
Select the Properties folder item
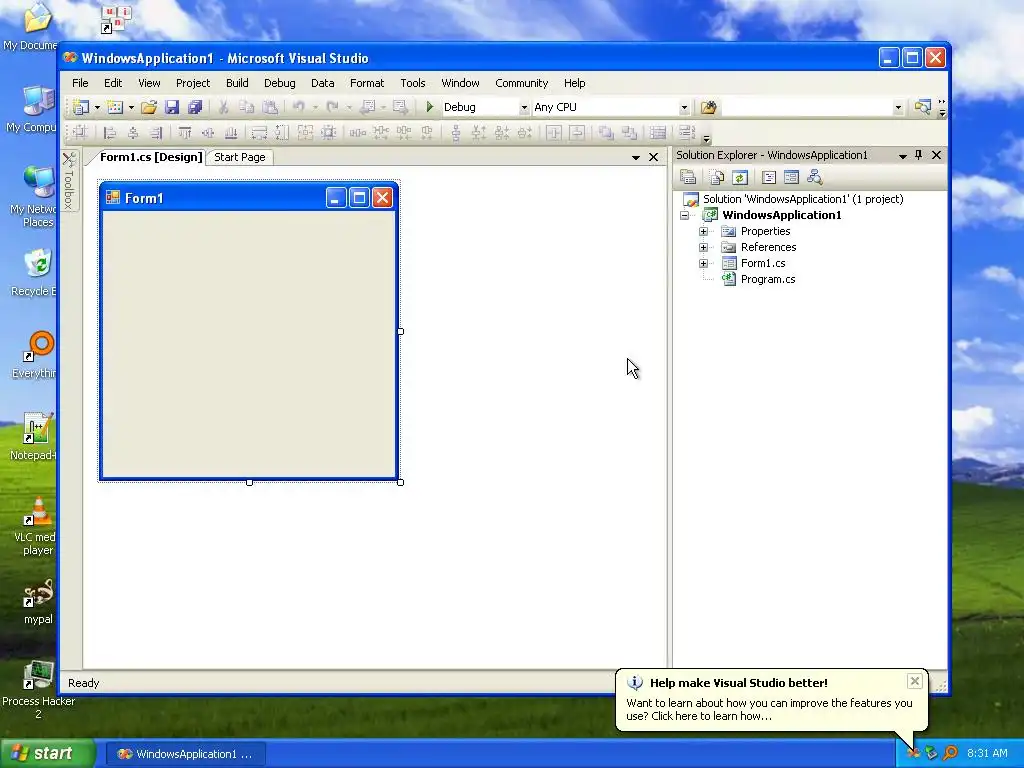pyautogui.click(x=765, y=231)
